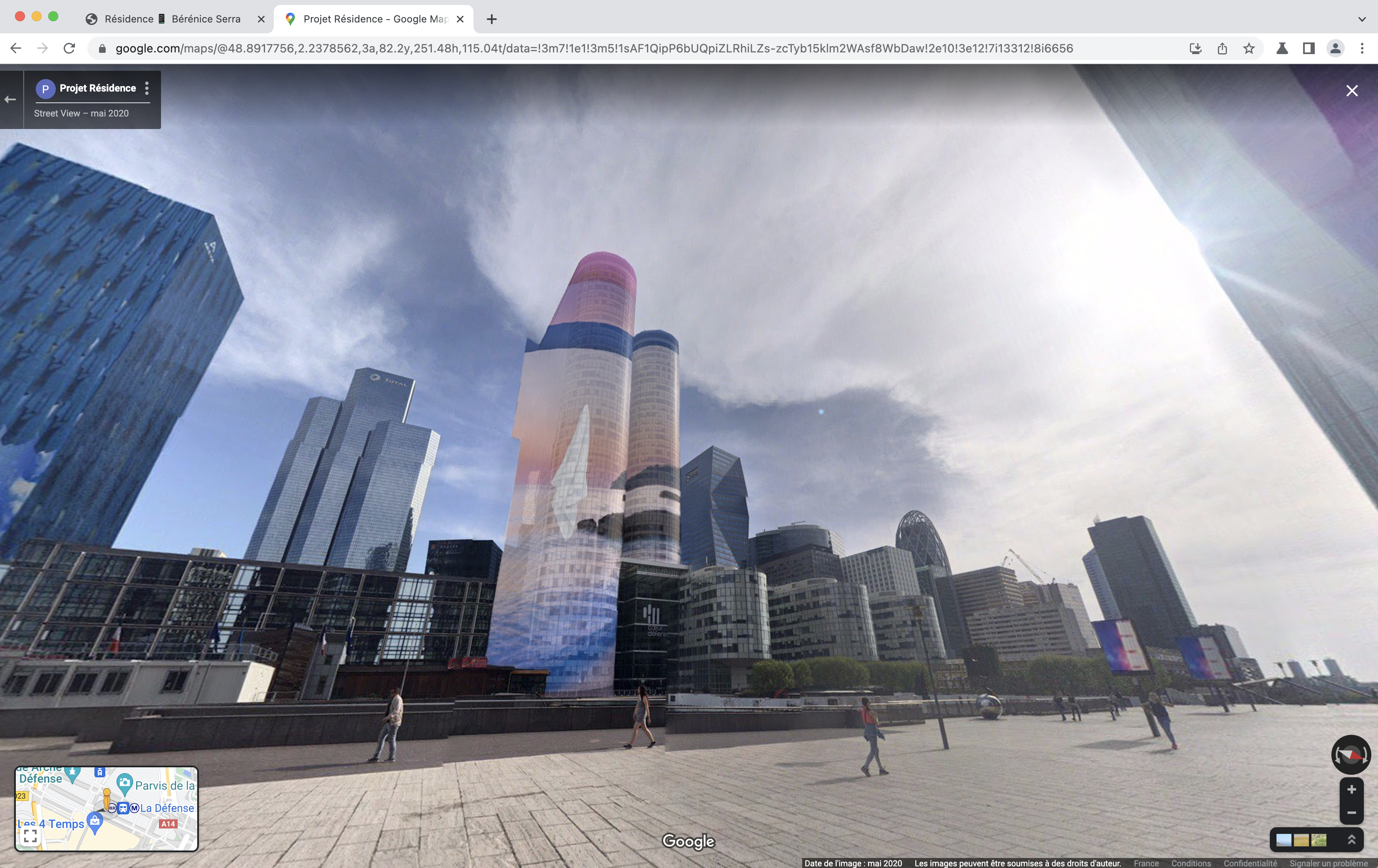Expand the imagery strip with double chevron

coord(1352,839)
